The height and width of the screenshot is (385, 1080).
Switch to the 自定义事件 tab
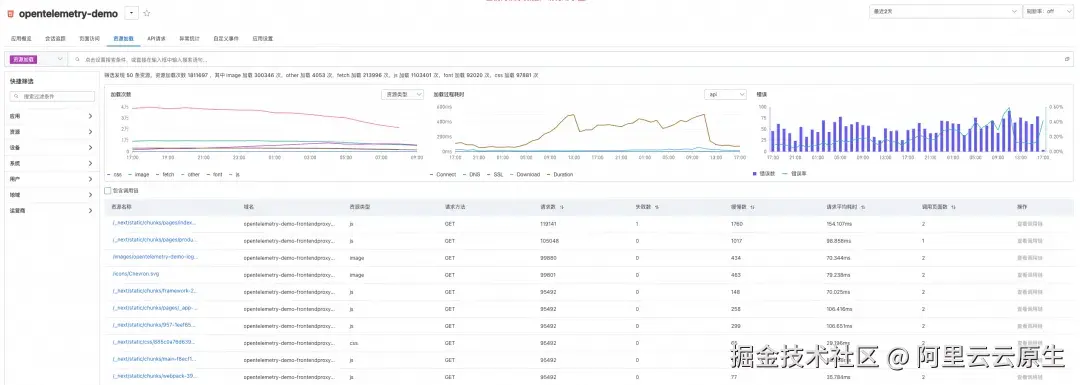[226, 39]
